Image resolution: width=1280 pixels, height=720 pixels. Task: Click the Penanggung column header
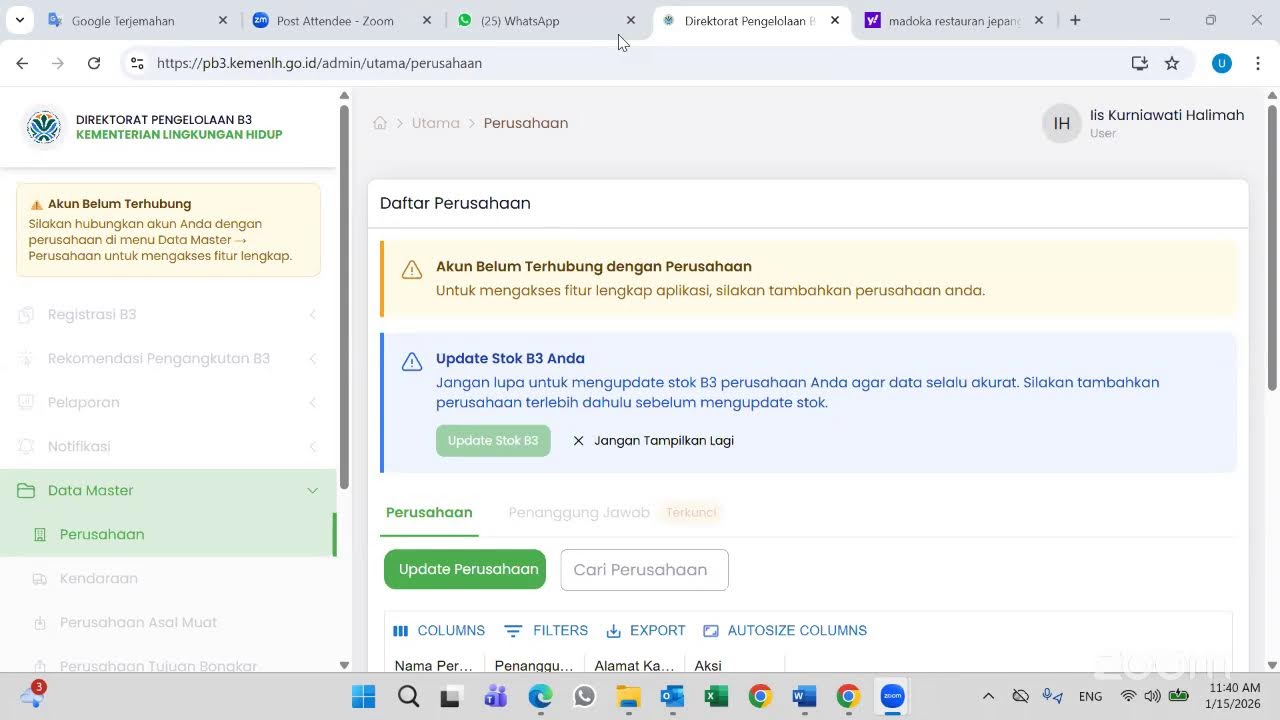pyautogui.click(x=534, y=666)
